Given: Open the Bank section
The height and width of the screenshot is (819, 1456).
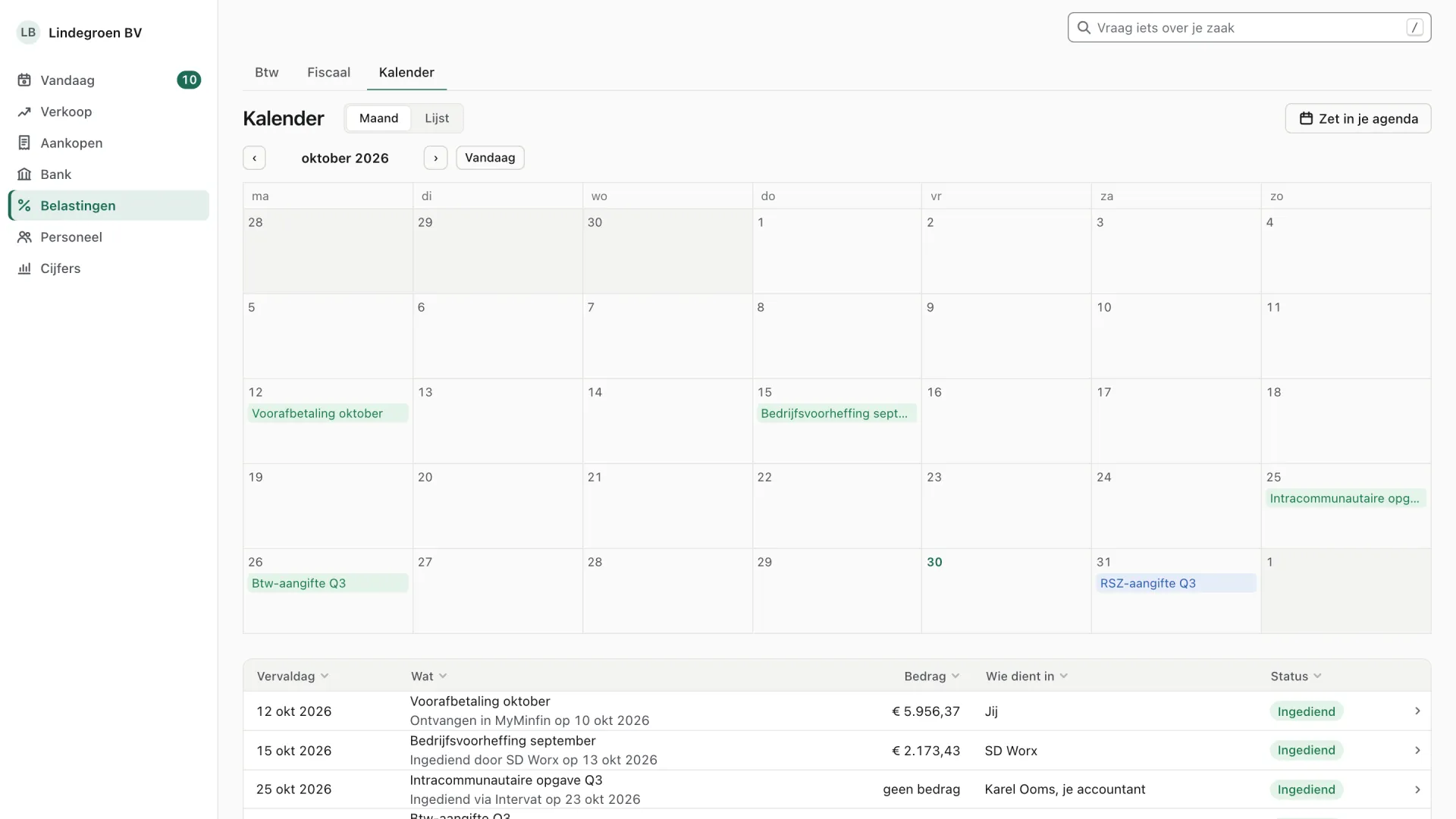Looking at the screenshot, I should (108, 174).
